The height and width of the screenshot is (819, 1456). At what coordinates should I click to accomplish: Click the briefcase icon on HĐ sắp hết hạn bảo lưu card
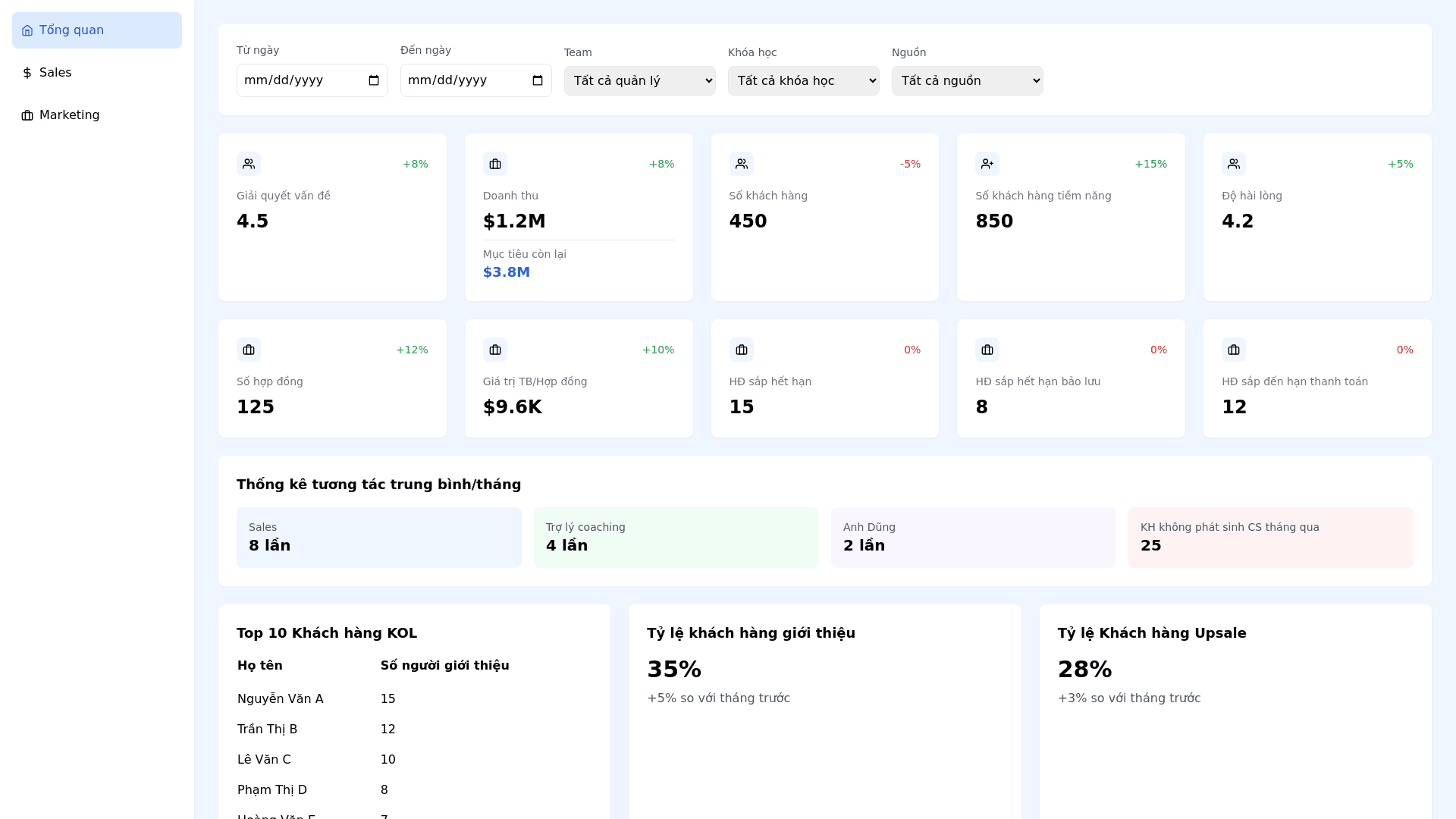pos(987,350)
